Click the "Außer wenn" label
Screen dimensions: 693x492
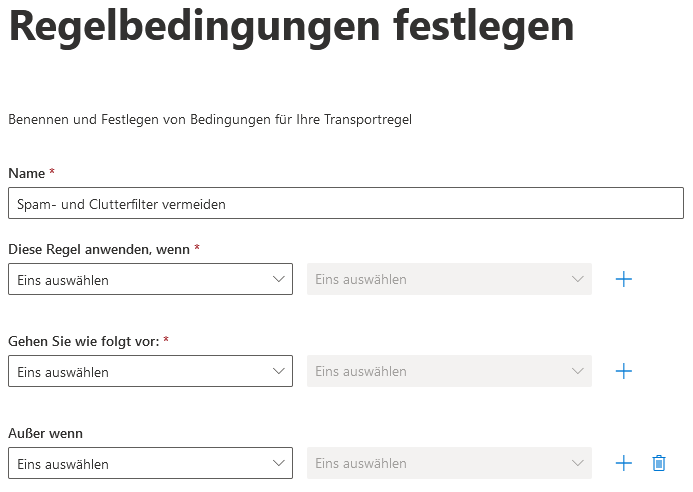tap(45, 433)
